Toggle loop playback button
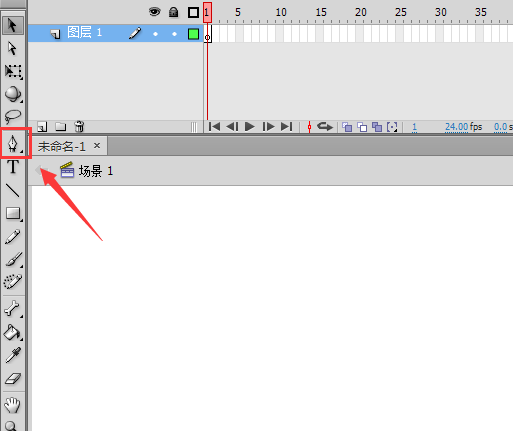 pos(325,127)
